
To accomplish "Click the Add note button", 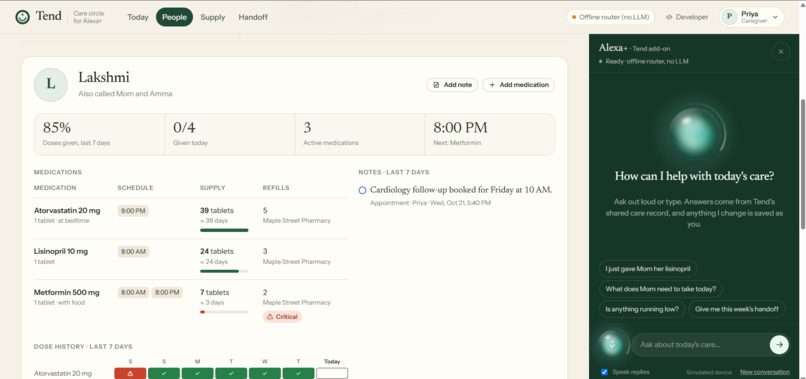I will tap(452, 85).
